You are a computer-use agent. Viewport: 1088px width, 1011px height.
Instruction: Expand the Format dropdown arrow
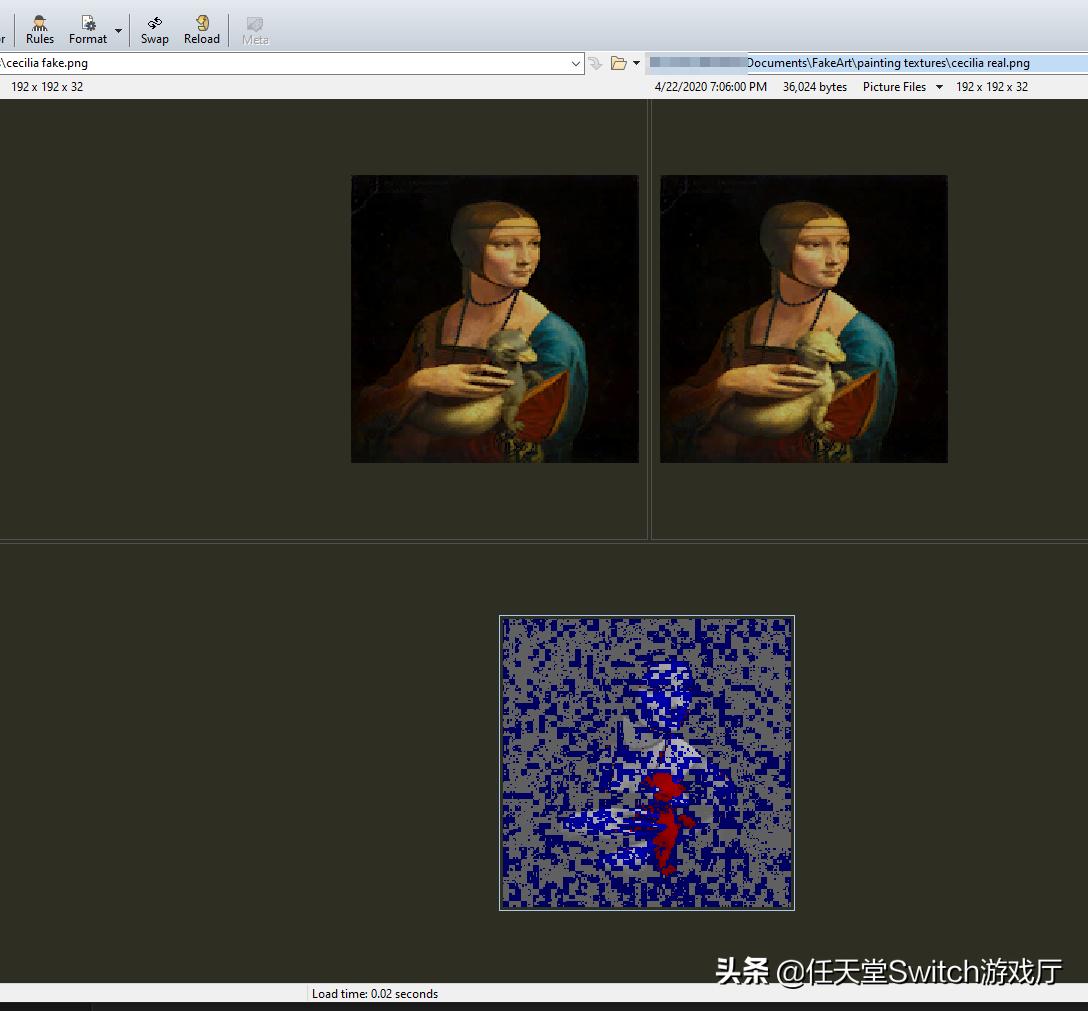click(119, 31)
